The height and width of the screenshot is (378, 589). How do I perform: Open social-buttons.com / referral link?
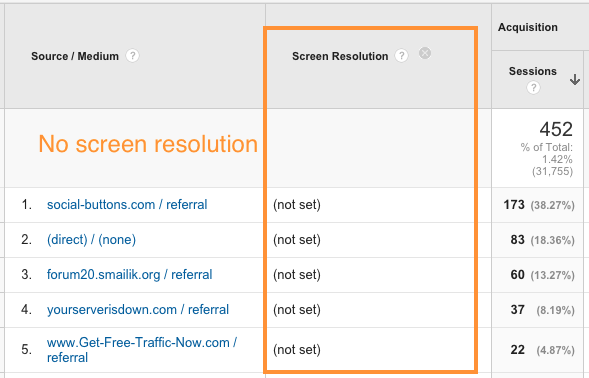[x=127, y=205]
